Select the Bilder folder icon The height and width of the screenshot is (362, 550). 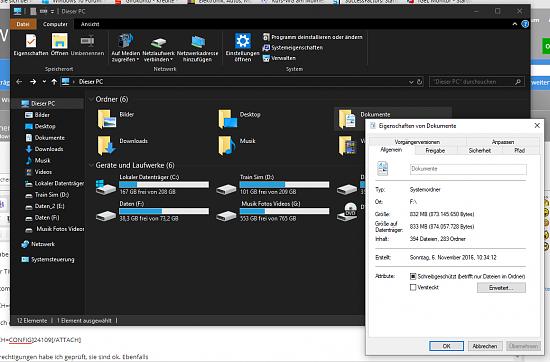tap(107, 119)
